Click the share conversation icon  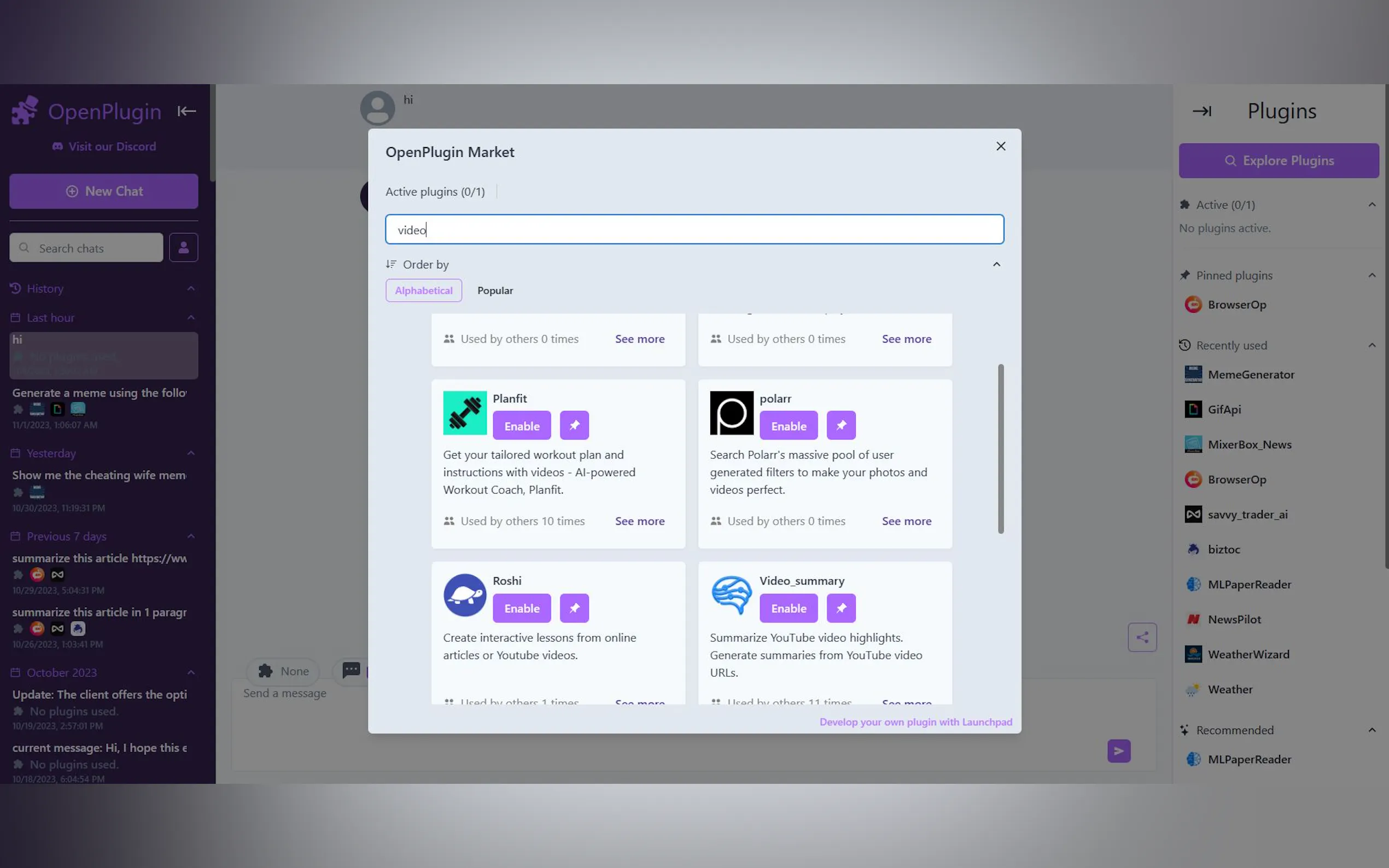(1142, 637)
